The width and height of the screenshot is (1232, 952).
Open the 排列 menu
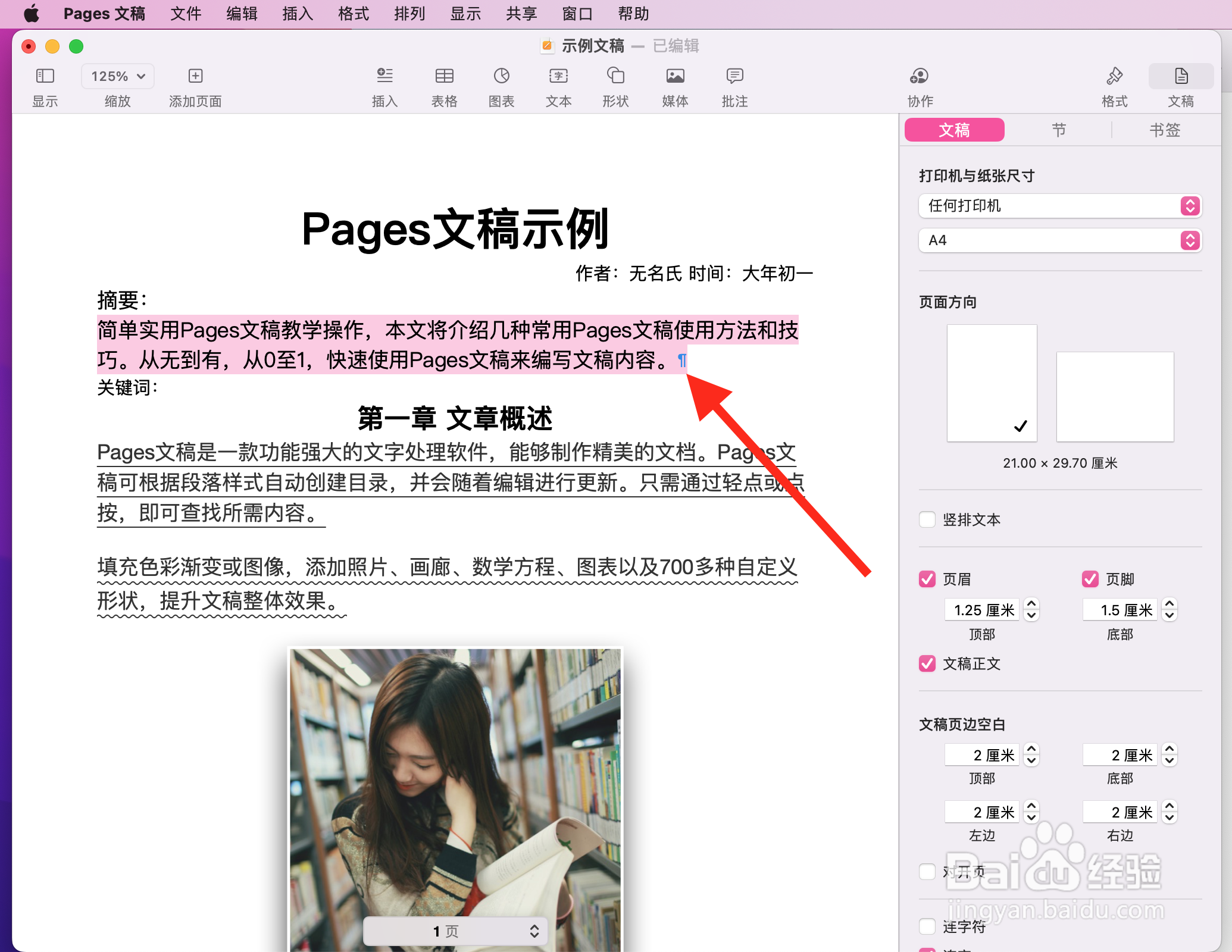click(409, 14)
